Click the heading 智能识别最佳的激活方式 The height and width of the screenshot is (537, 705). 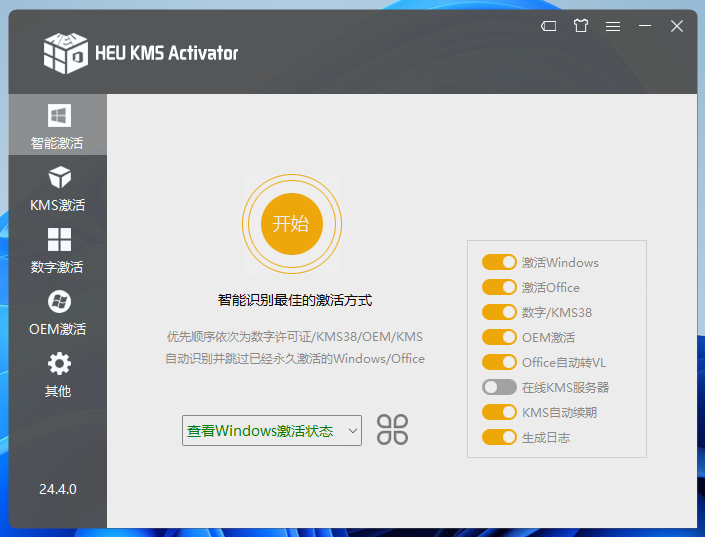pos(294,300)
